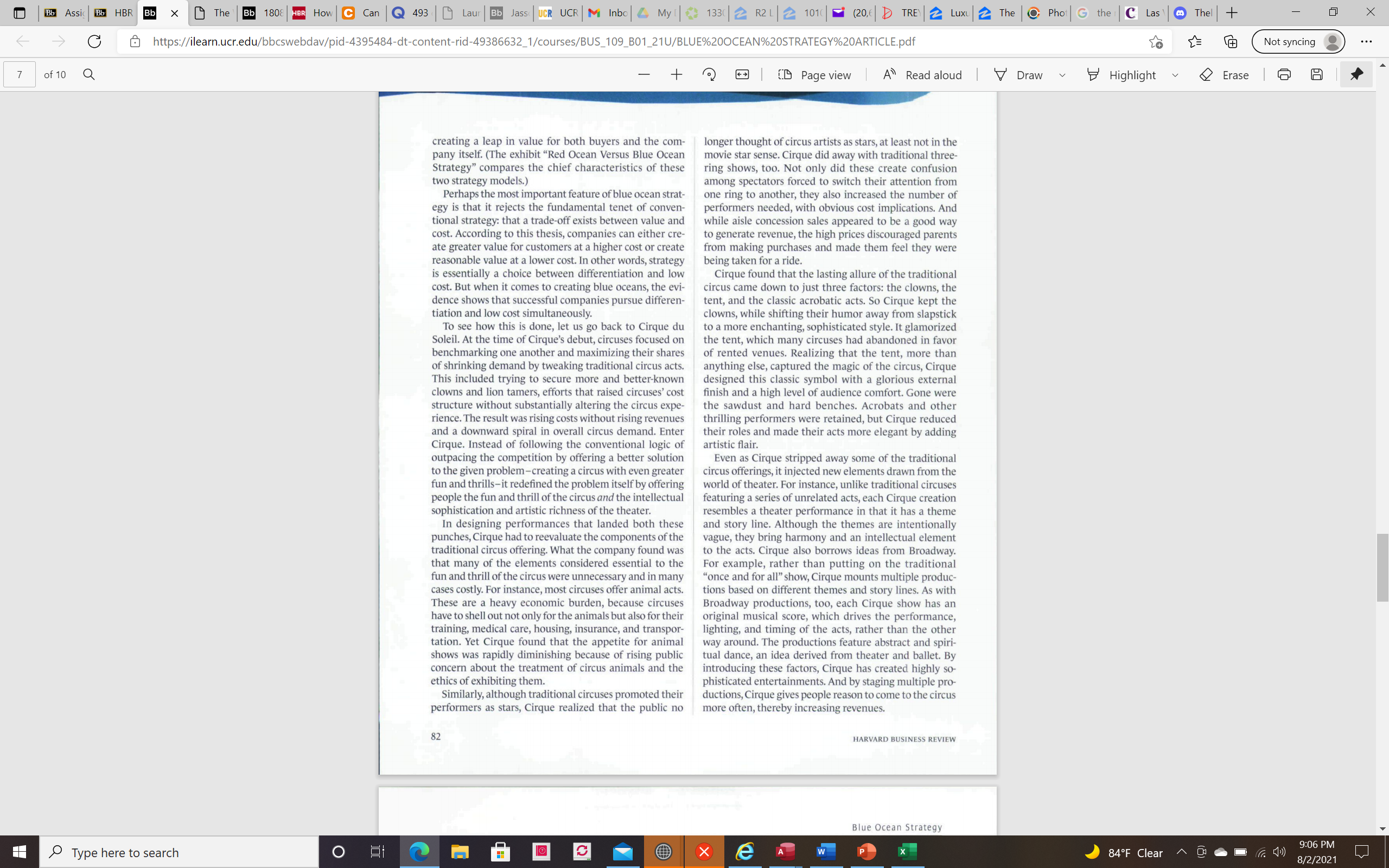Switch to the Gmail Inbox tab
The width and height of the screenshot is (1389, 868).
coord(607,12)
